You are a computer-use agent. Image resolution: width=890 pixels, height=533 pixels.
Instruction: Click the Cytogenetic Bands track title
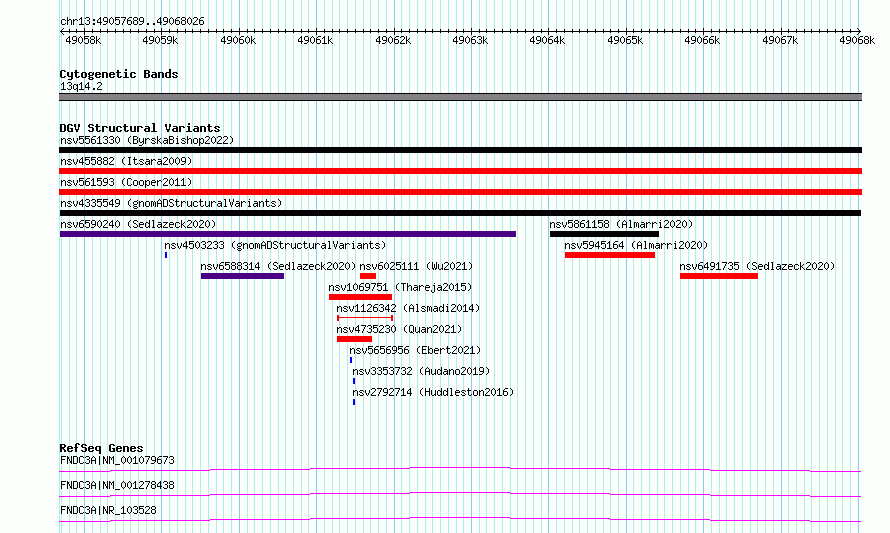(119, 74)
